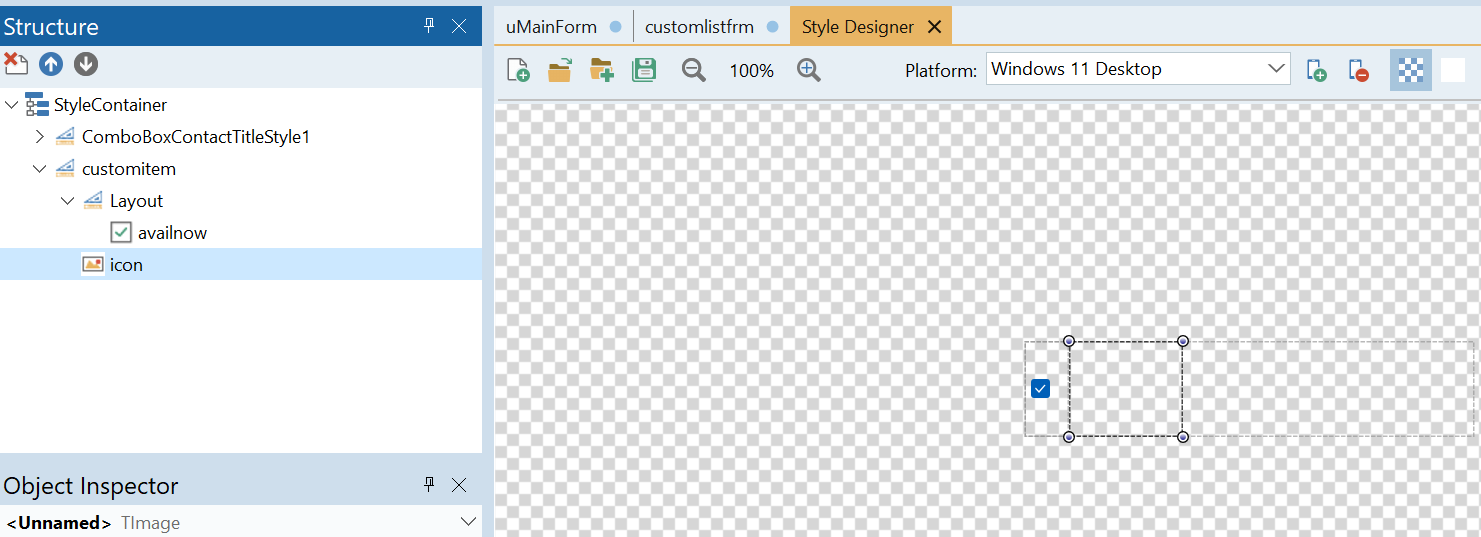Image resolution: width=1481 pixels, height=537 pixels.
Task: Pin the Structure panel
Action: [429, 26]
